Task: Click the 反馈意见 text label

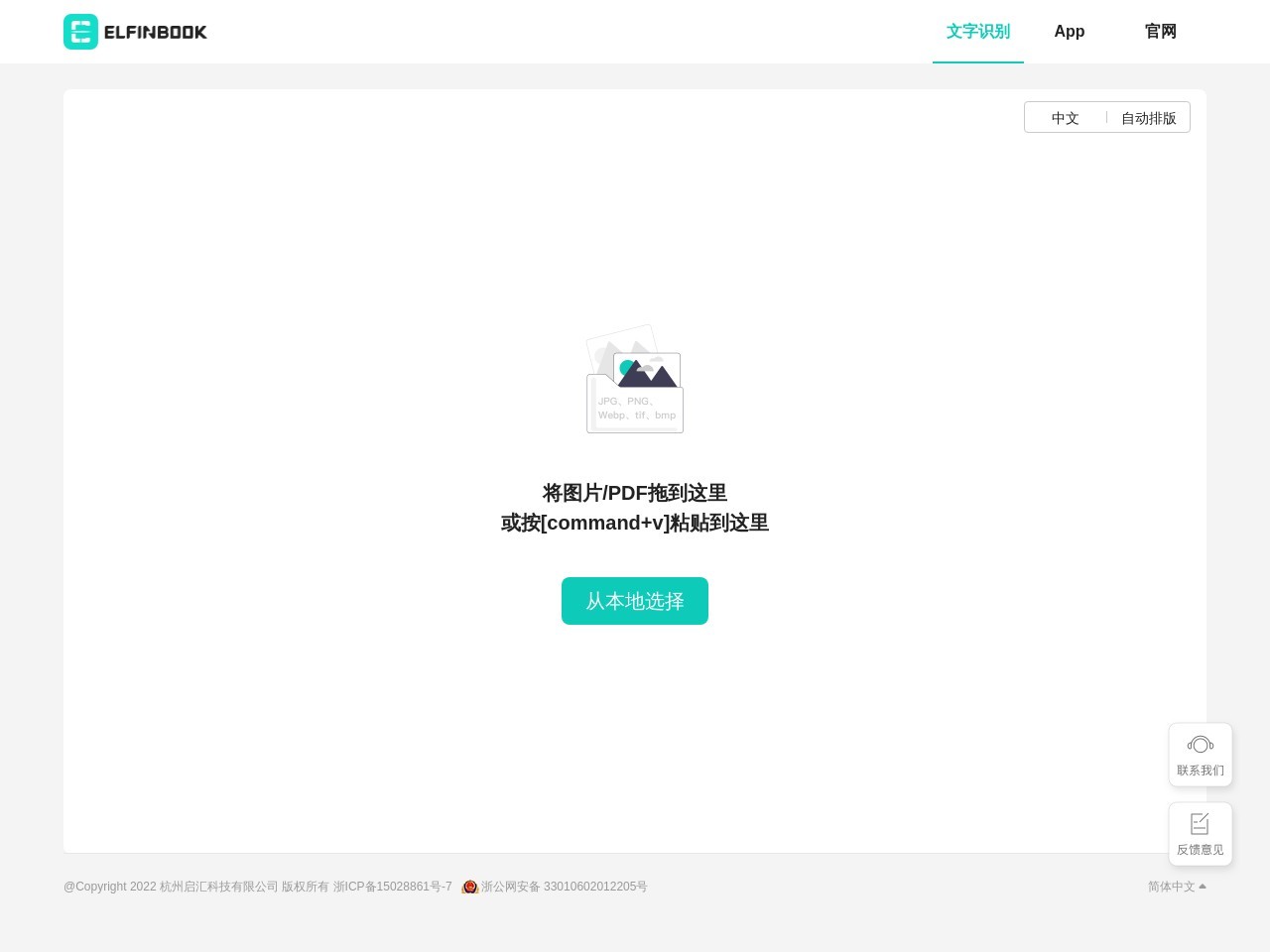Action: tap(1201, 850)
